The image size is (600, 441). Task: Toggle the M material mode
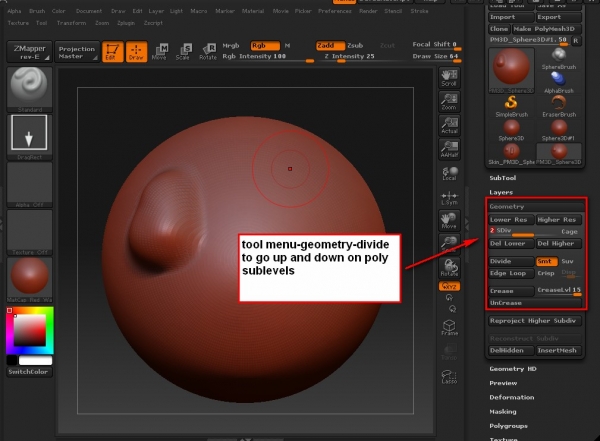point(287,46)
